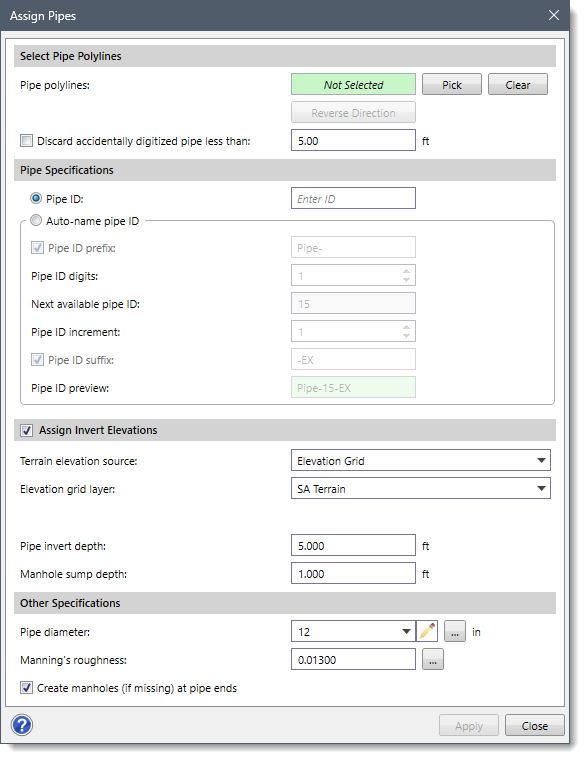Select the Auto-name pipe ID radio button

(36, 221)
